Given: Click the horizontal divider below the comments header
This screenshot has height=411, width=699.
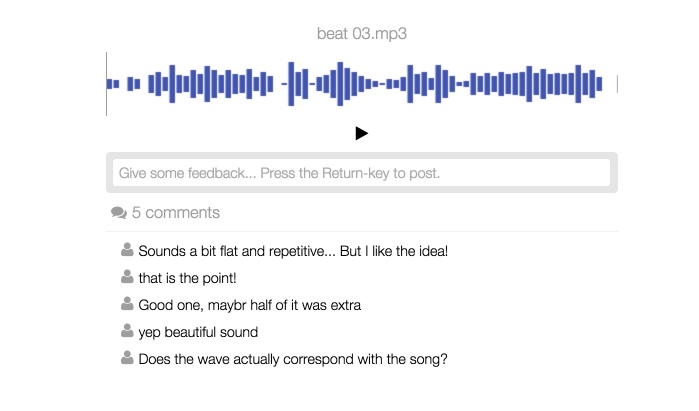Looking at the screenshot, I should 362,231.
